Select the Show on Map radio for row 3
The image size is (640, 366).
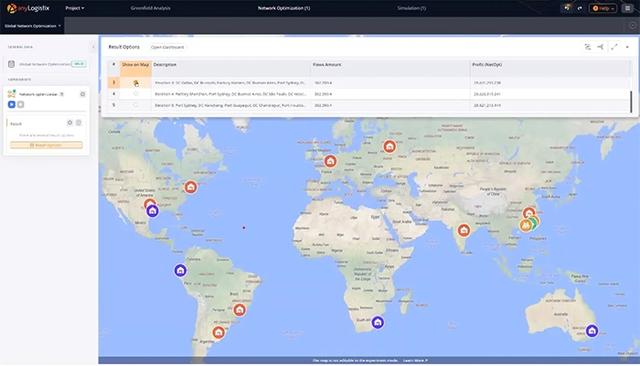click(136, 83)
